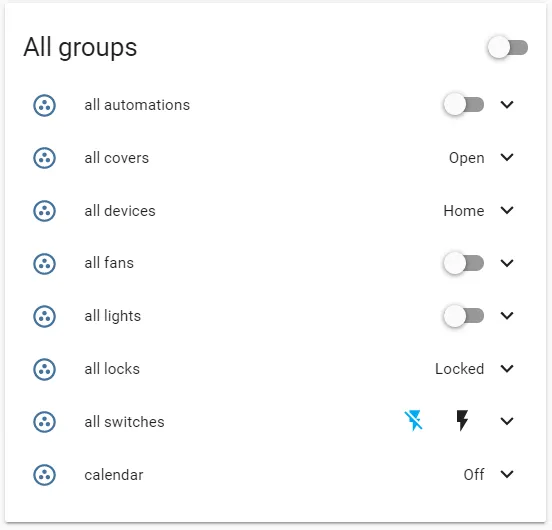Screen dimensions: 552x530
Task: Toggle the all lights switch
Action: (x=464, y=316)
